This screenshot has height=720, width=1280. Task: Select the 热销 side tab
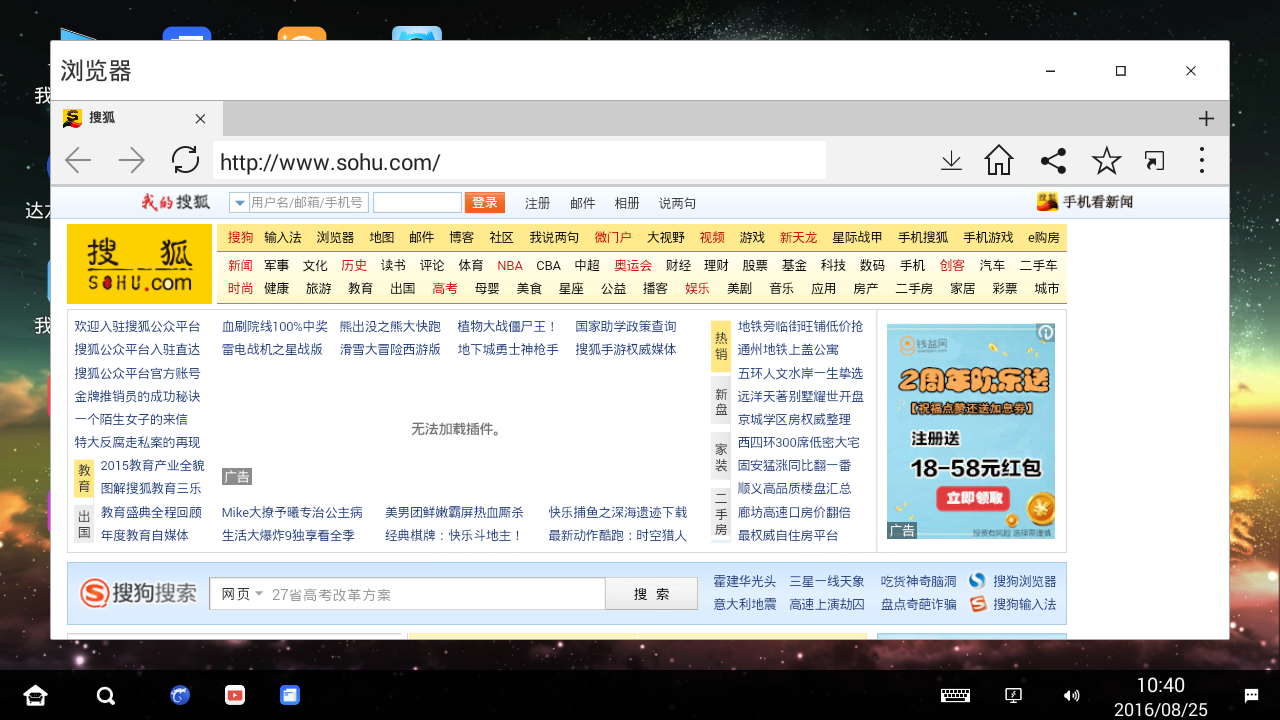(x=721, y=346)
